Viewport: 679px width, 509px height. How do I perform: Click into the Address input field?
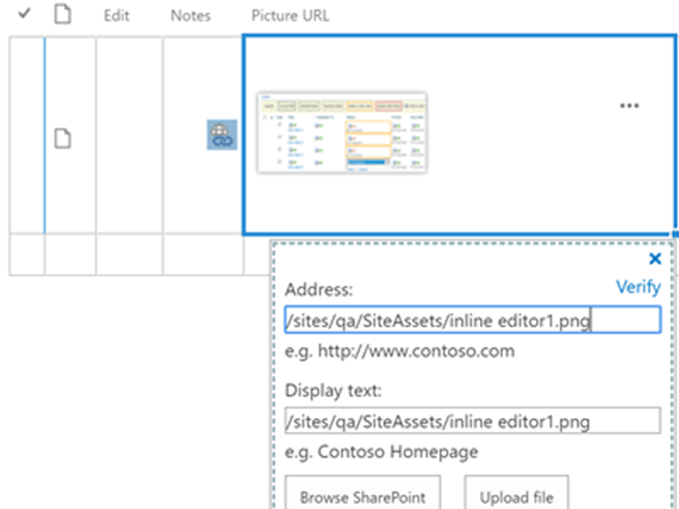coord(473,320)
